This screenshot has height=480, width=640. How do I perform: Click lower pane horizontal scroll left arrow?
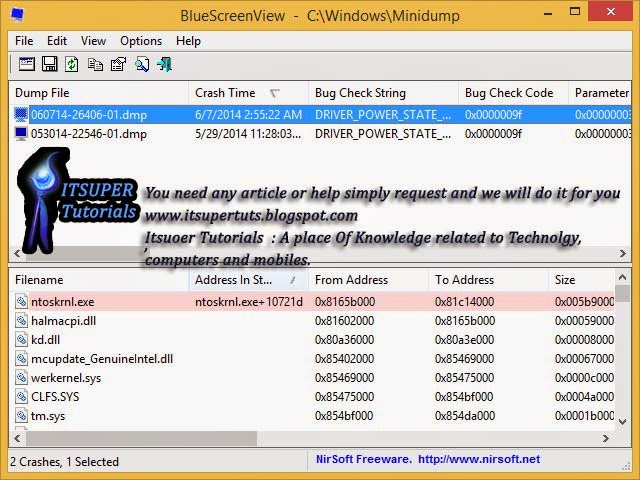[x=17, y=438]
